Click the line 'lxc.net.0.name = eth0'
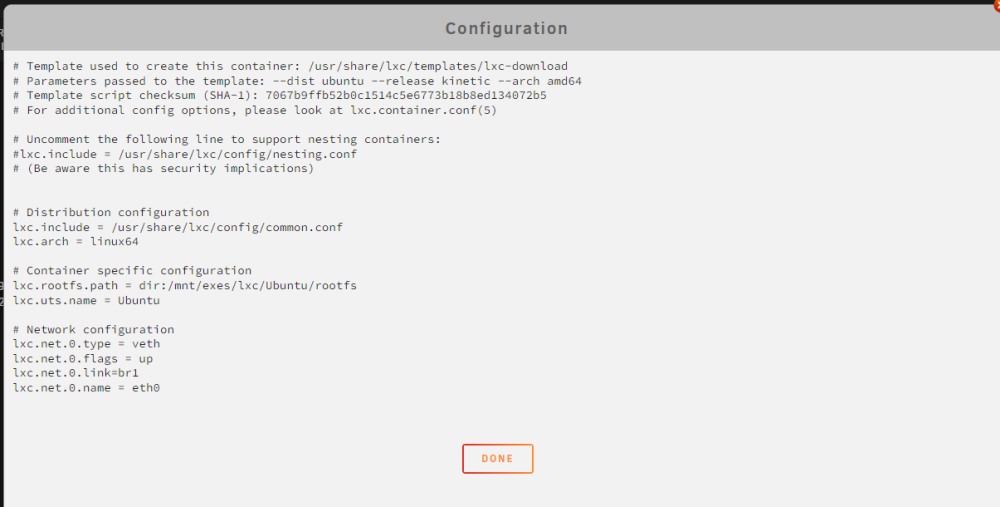 pyautogui.click(x=86, y=388)
